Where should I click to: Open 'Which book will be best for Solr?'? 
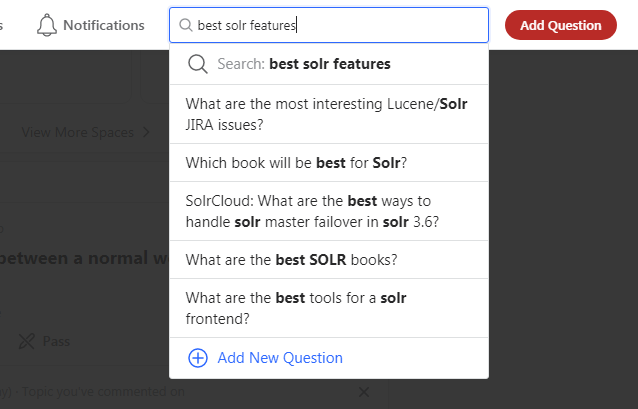[329, 163]
